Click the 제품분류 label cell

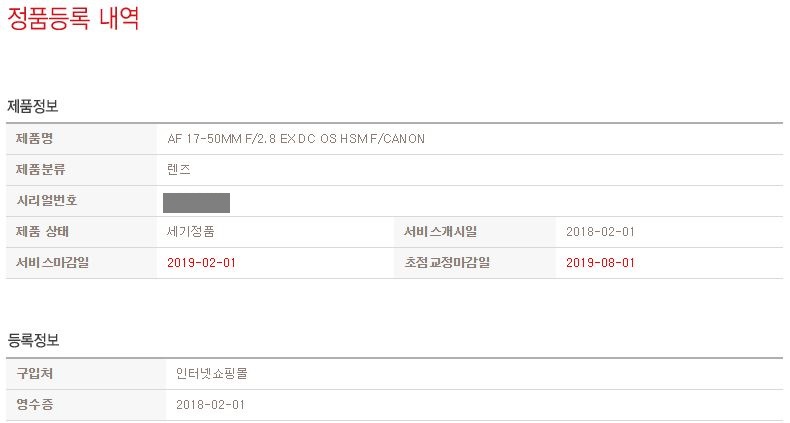(x=81, y=170)
